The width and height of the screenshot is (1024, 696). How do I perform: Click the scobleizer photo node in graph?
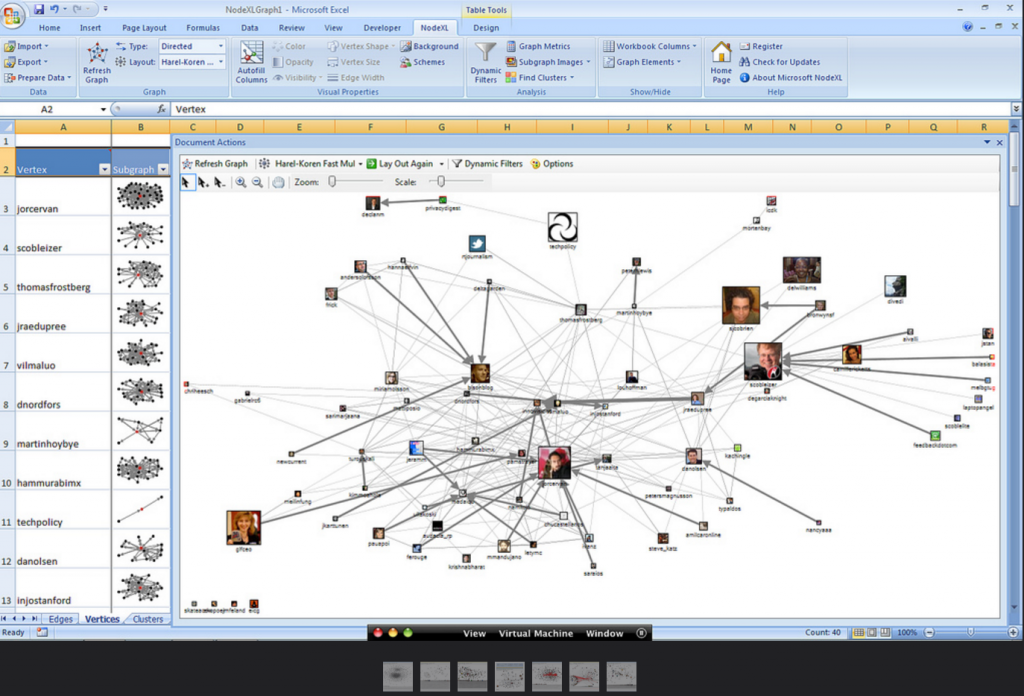[x=763, y=362]
